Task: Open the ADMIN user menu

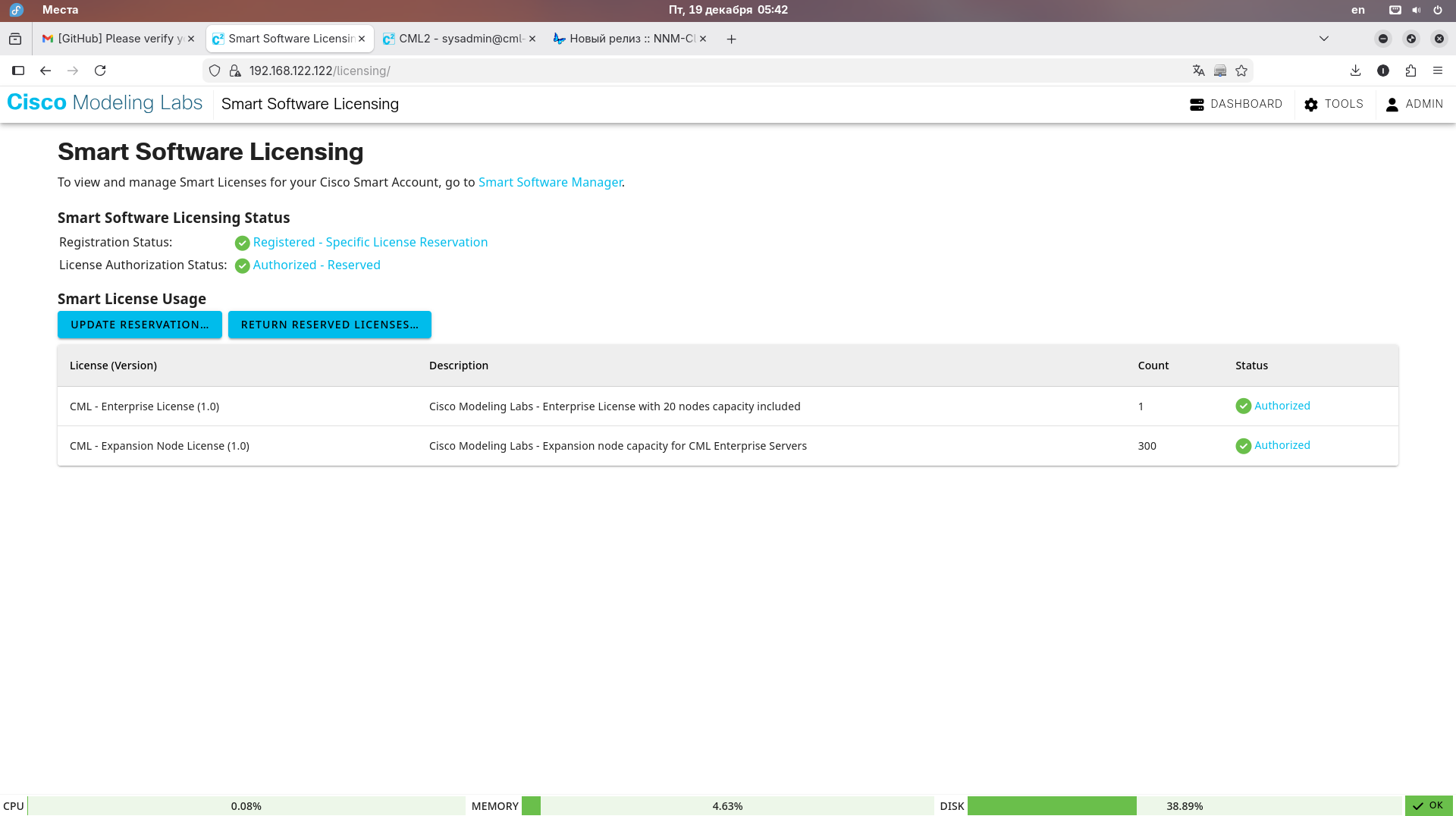Action: (1414, 104)
